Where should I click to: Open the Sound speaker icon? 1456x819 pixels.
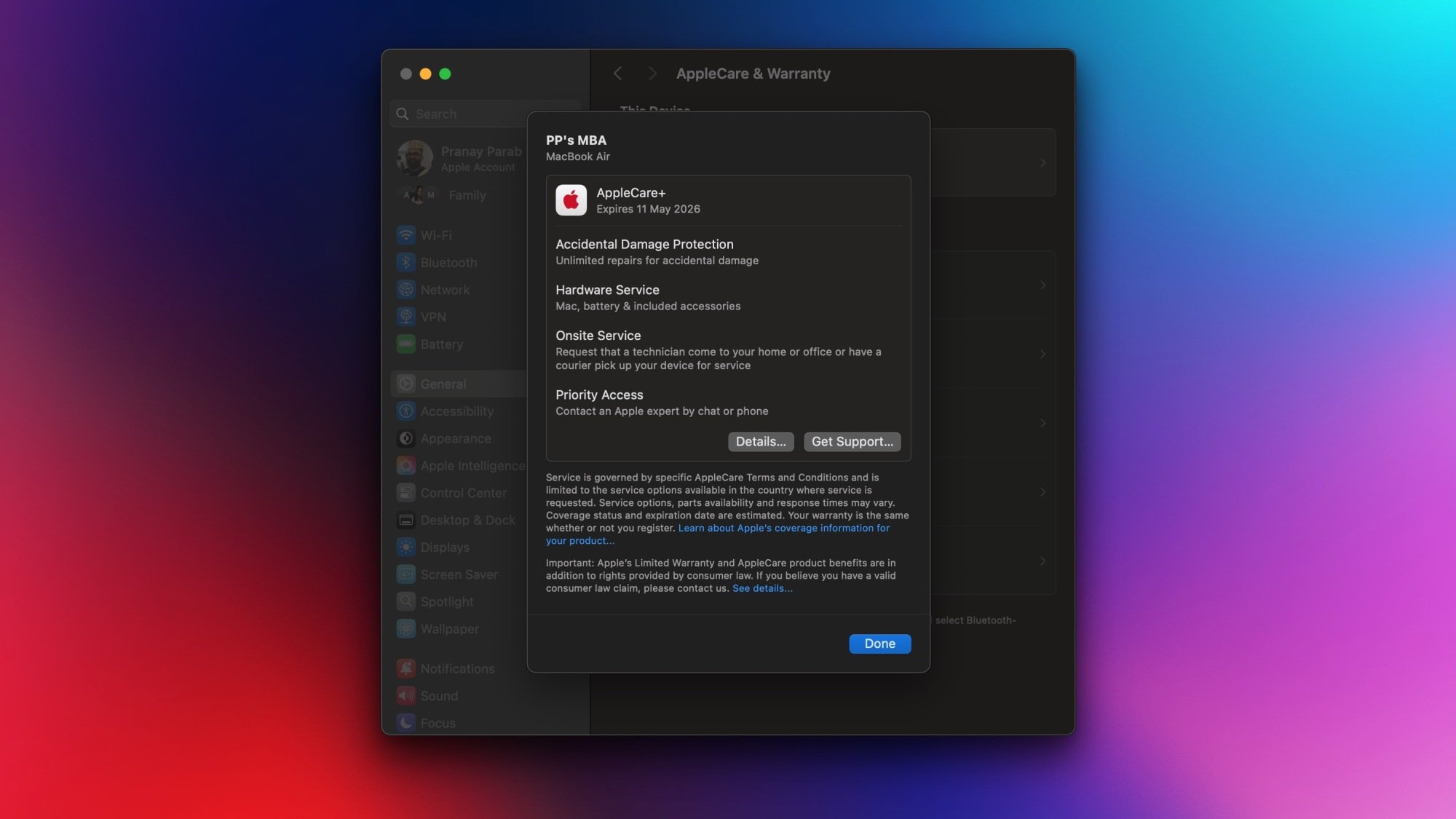[x=405, y=695]
